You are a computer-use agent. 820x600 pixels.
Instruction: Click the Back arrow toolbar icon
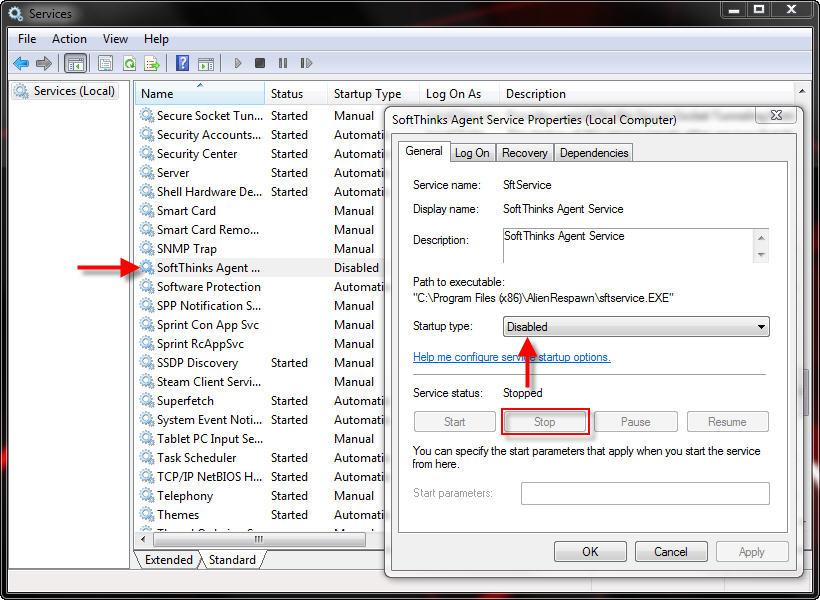21,63
